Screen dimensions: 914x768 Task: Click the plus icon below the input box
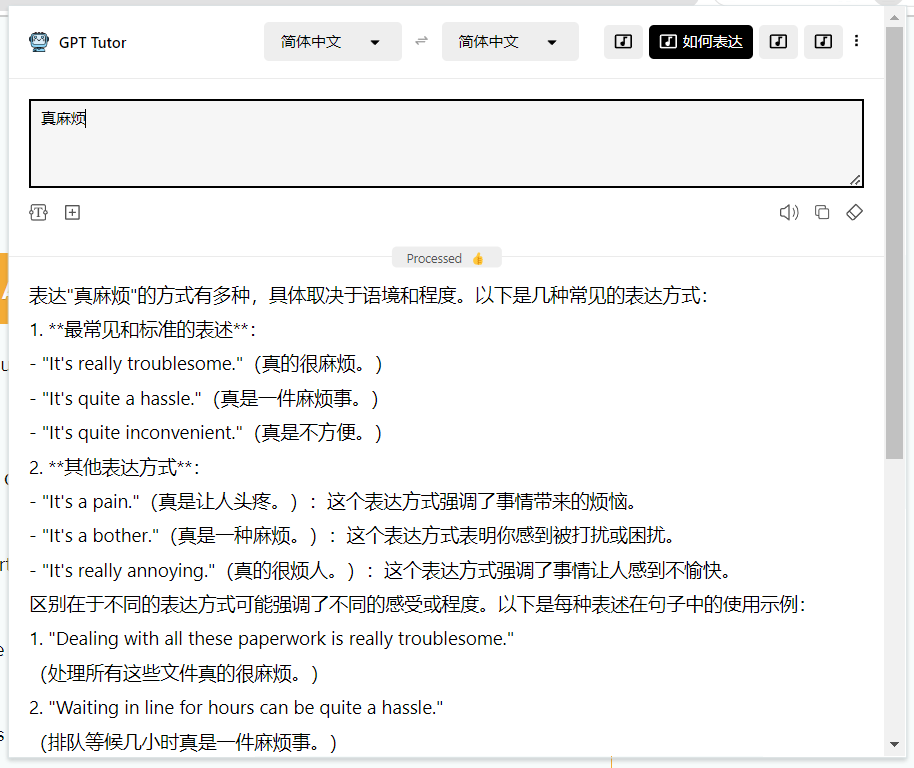[x=72, y=212]
